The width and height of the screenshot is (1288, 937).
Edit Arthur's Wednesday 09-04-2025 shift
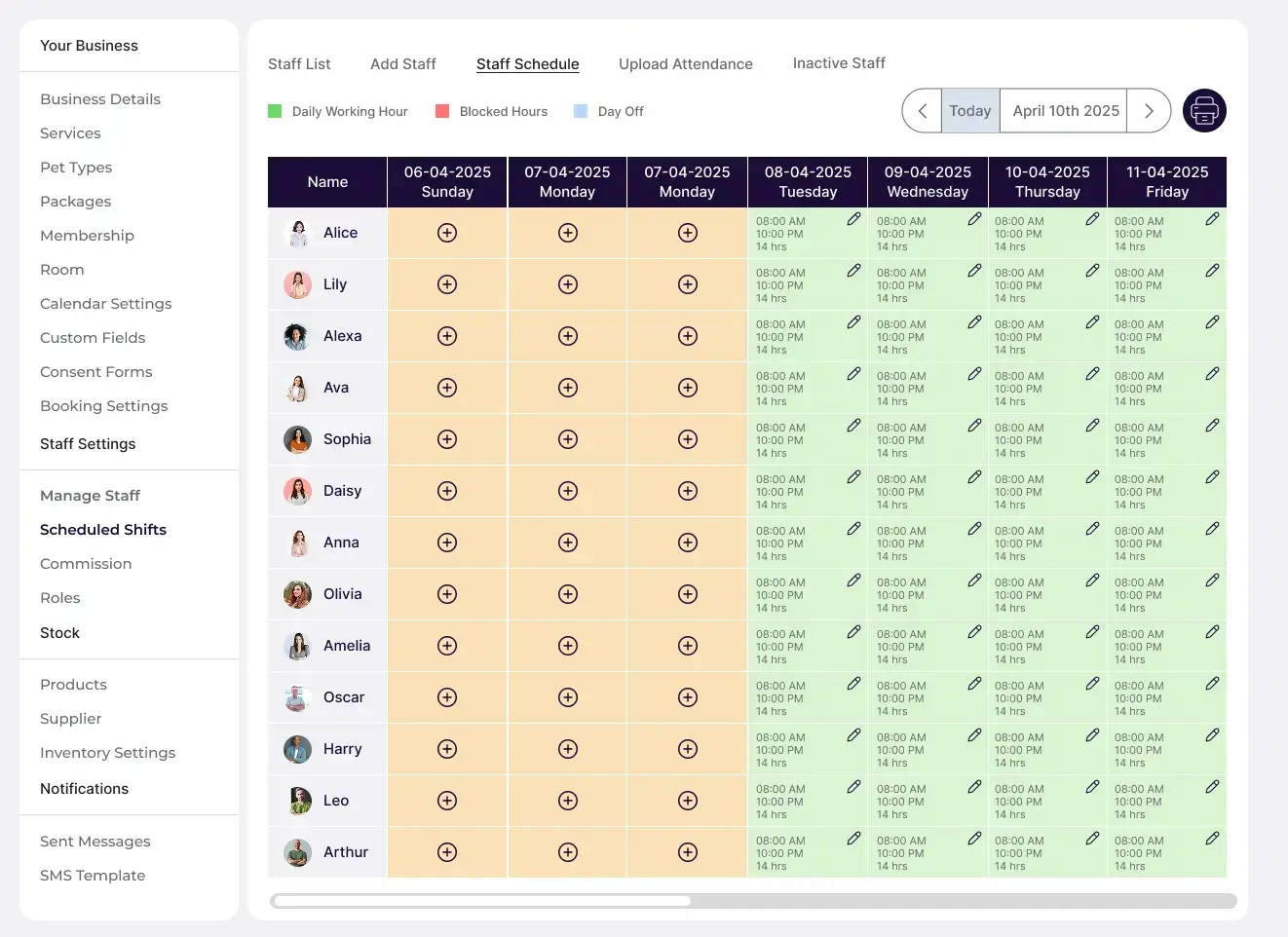[x=974, y=839]
